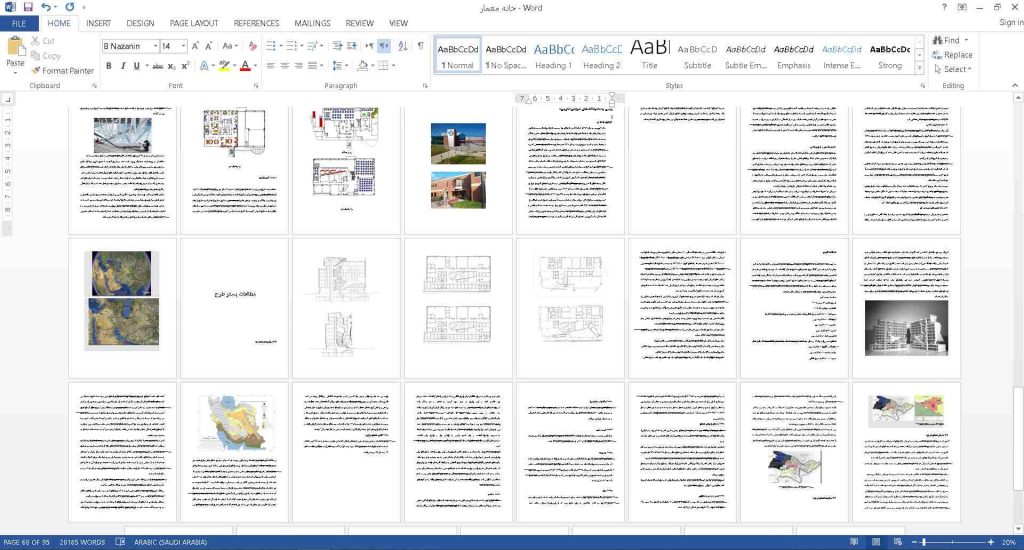Set right-to-left text direction
The height and width of the screenshot is (550, 1024).
pos(384,46)
